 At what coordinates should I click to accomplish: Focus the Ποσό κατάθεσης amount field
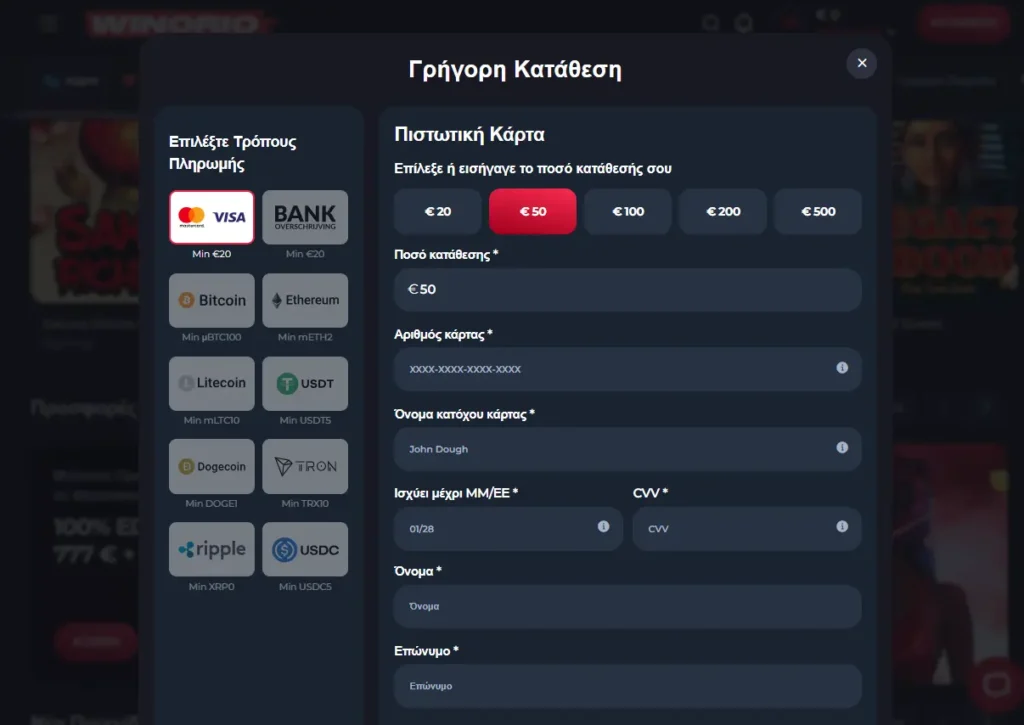[x=627, y=289]
